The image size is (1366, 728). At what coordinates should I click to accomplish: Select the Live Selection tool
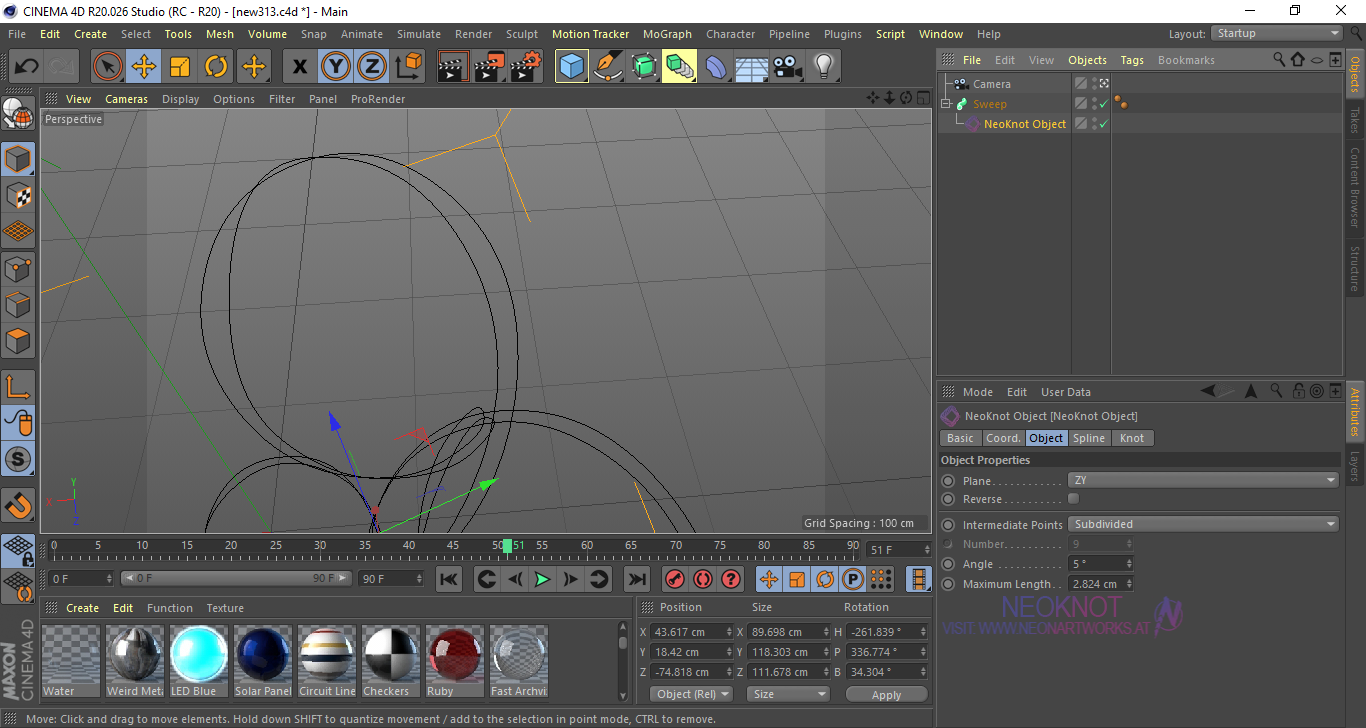(108, 67)
